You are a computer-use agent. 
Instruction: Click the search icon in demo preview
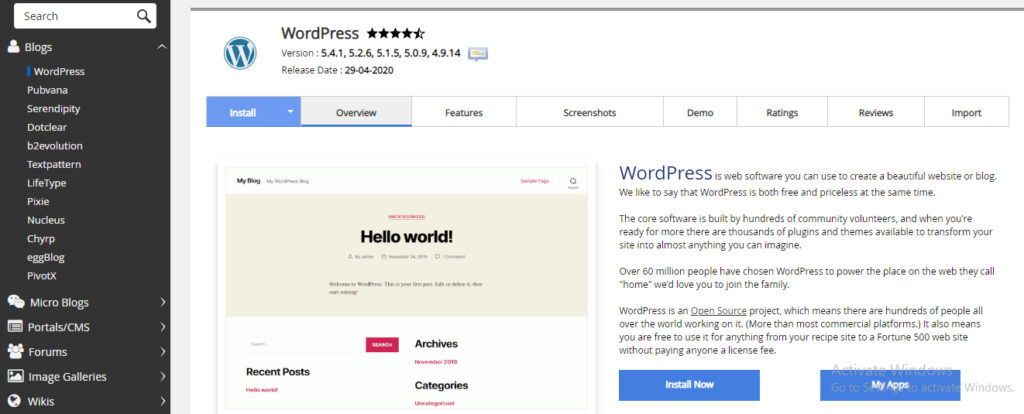point(573,182)
